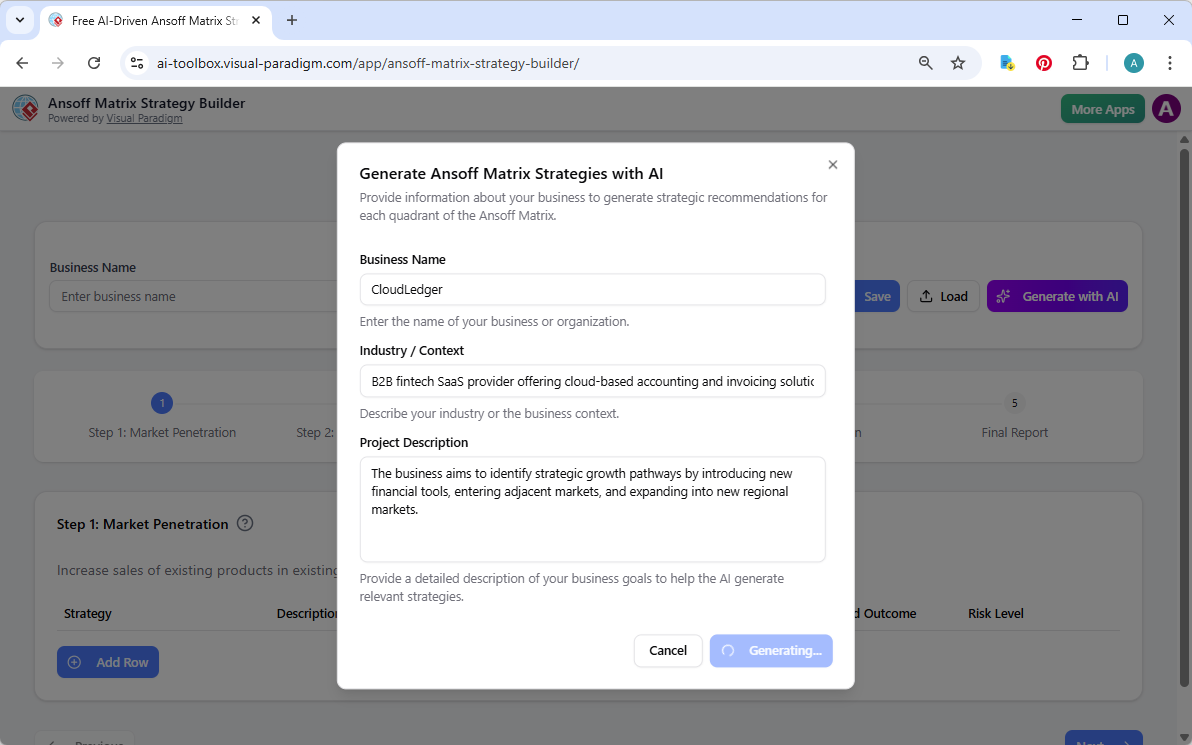Open the browser extensions puzzle icon
This screenshot has height=745, width=1192.
point(1080,62)
